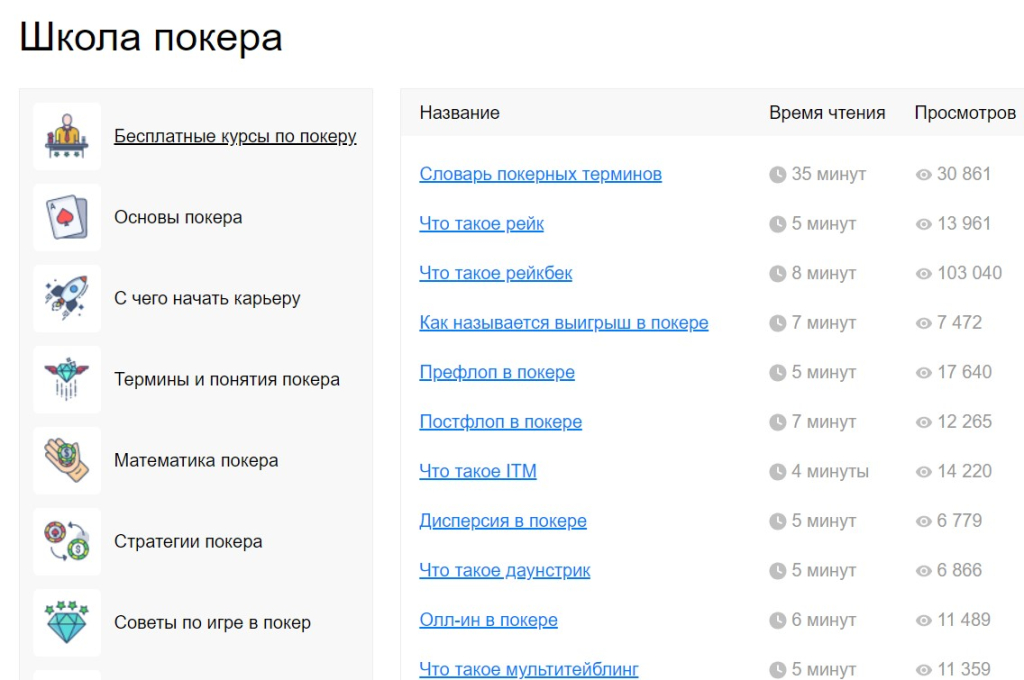This screenshot has height=680, width=1024.
Task: Click the eye icon beside 14 220 views
Action: [x=923, y=472]
